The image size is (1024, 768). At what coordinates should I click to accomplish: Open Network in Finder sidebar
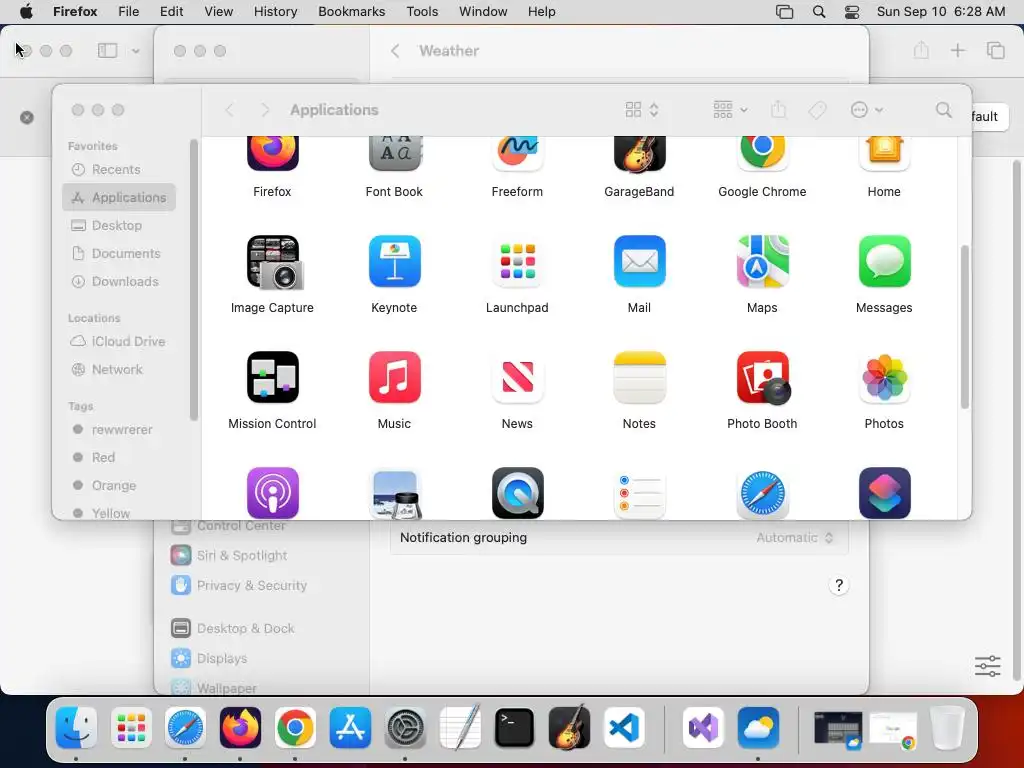tap(120, 370)
